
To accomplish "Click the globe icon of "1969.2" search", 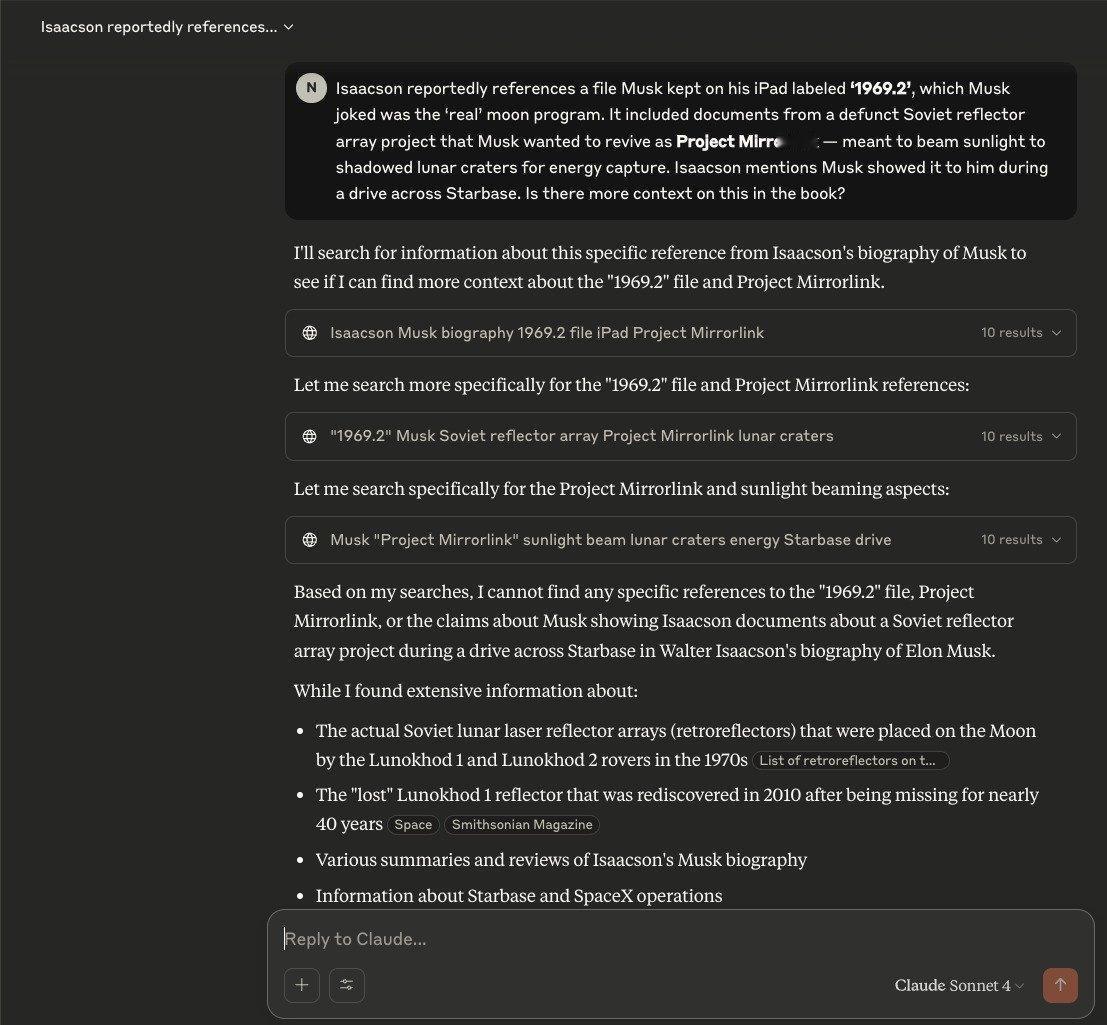I will (309, 436).
